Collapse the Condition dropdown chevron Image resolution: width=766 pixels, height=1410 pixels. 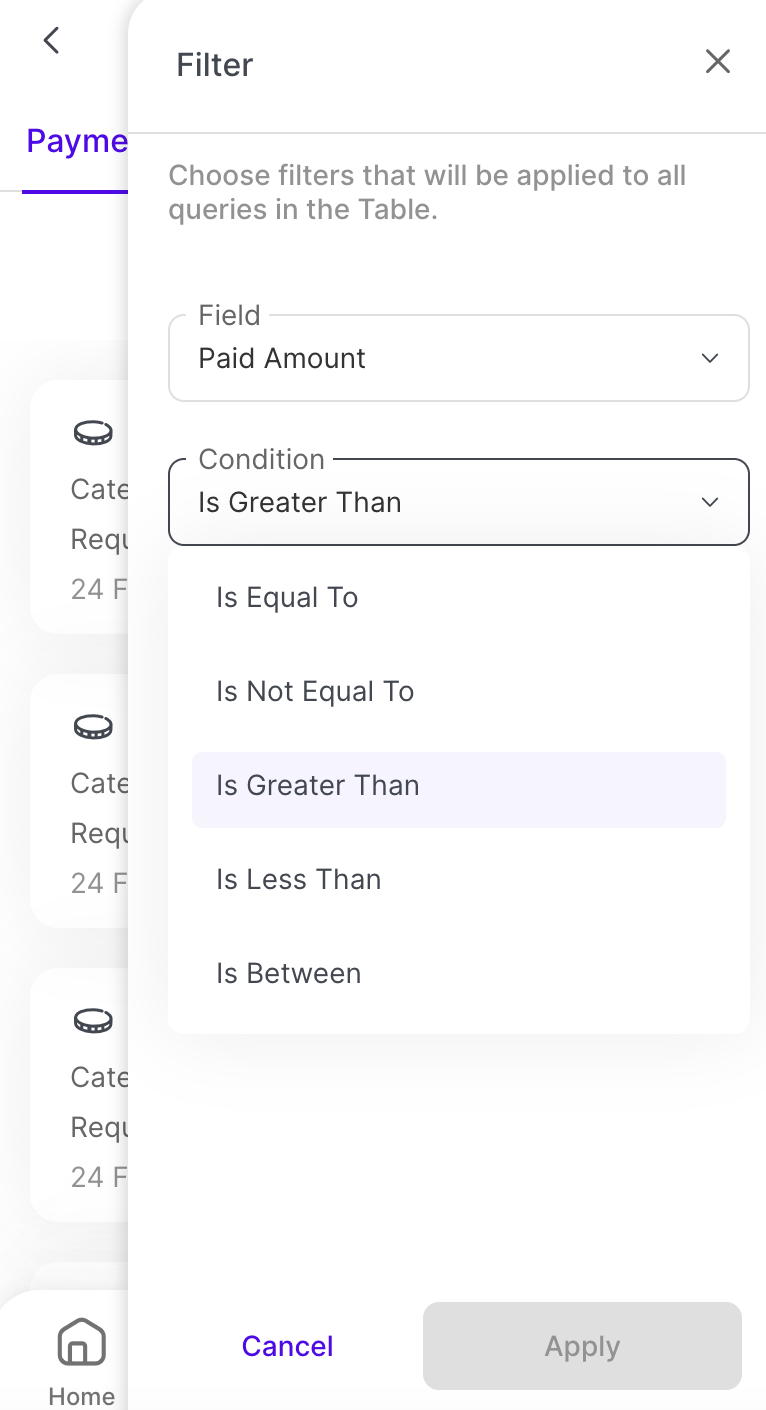[710, 502]
